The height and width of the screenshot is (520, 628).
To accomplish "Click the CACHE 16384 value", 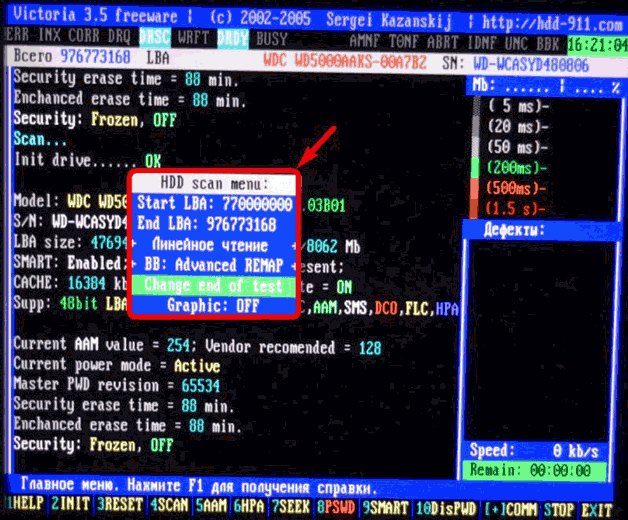I will point(87,283).
